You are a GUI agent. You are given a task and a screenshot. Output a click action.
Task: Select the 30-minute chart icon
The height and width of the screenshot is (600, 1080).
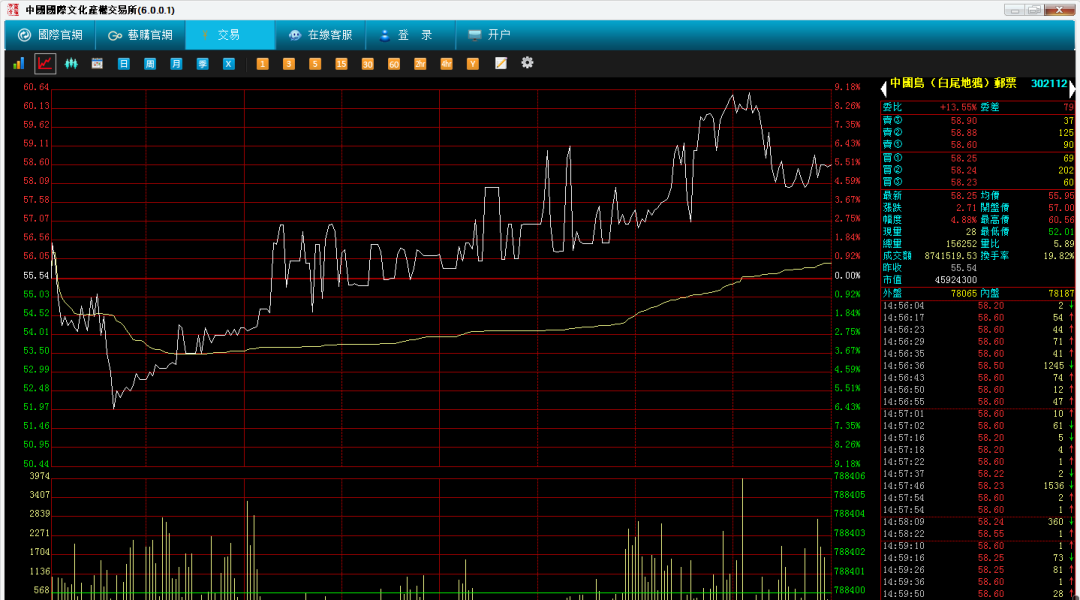[367, 63]
